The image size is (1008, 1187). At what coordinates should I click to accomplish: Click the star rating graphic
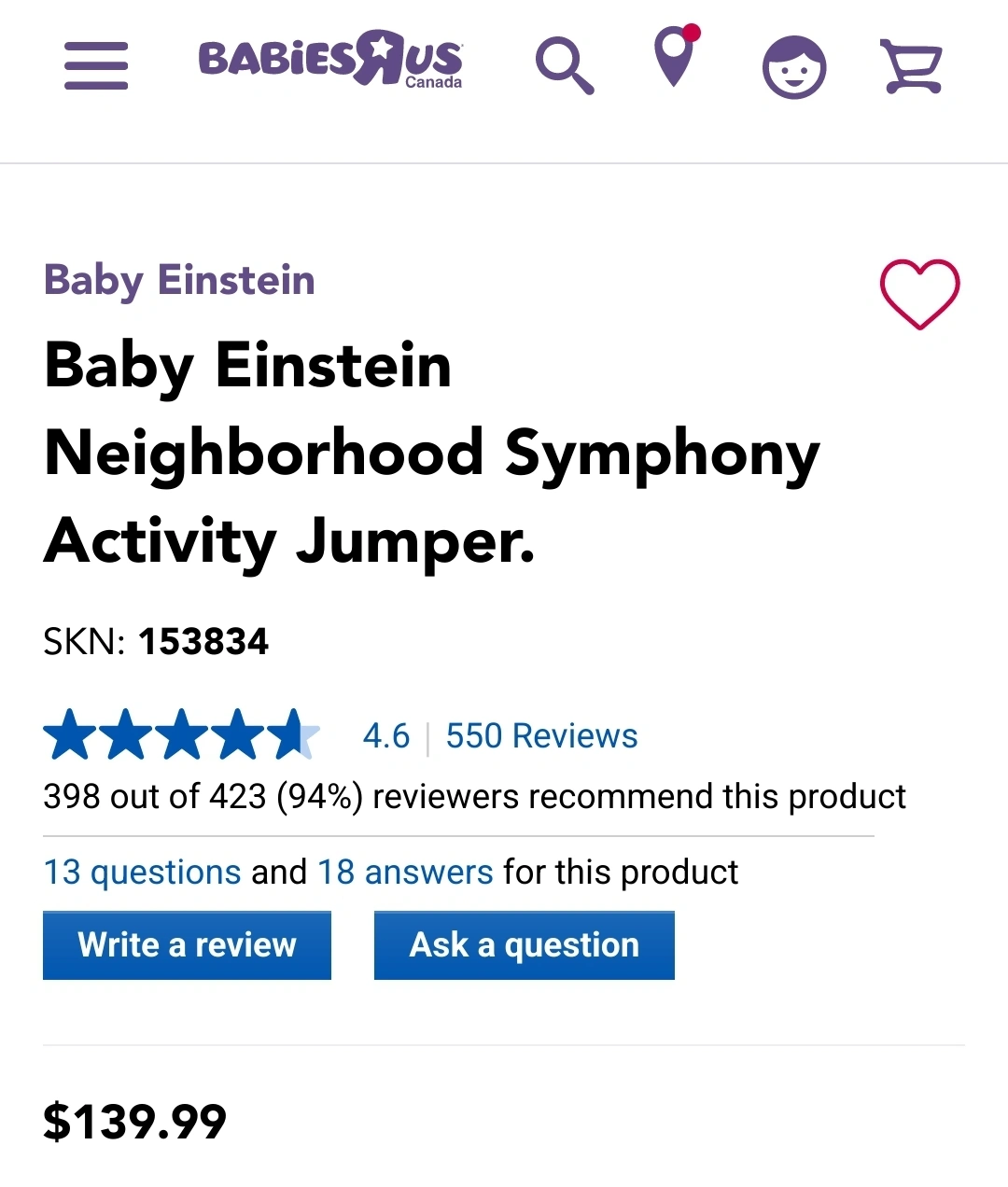182,734
